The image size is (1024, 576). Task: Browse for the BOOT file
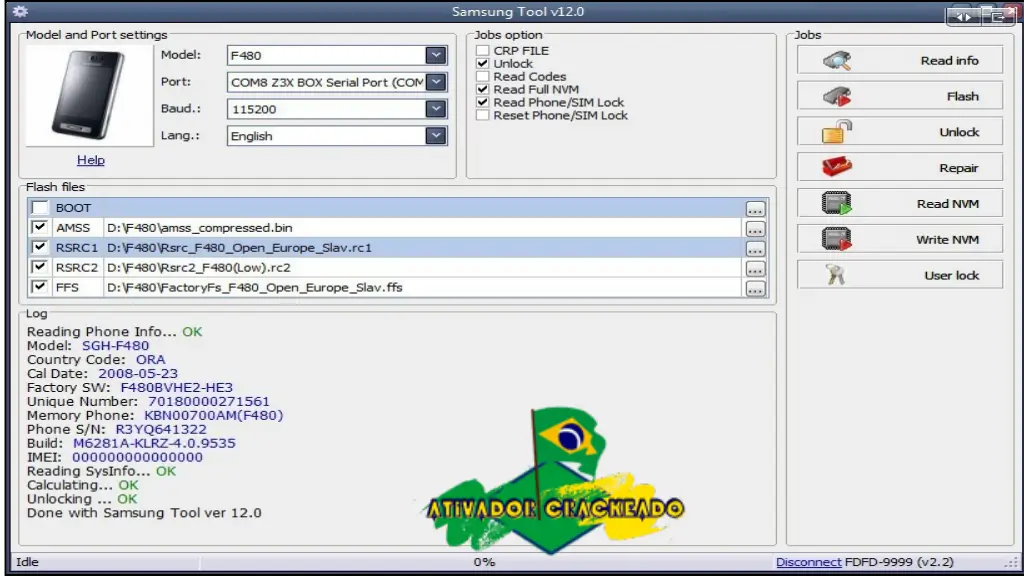click(x=755, y=209)
